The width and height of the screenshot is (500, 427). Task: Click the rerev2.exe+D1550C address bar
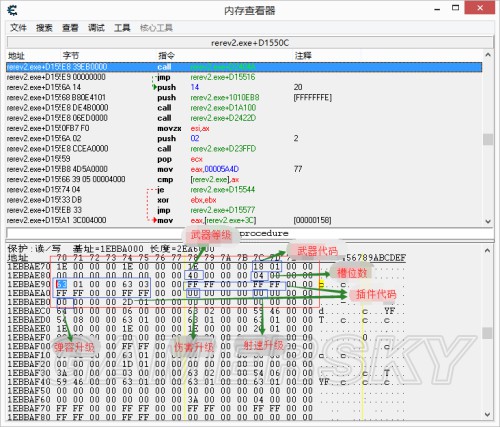click(250, 43)
